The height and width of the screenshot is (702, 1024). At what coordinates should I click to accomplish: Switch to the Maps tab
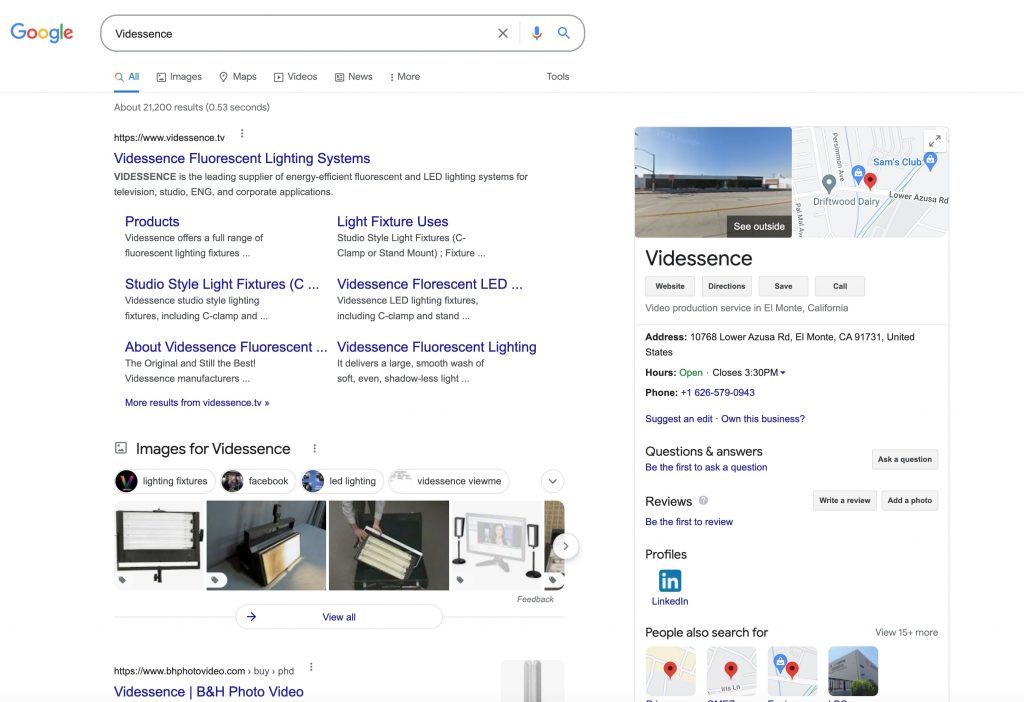pyautogui.click(x=238, y=76)
